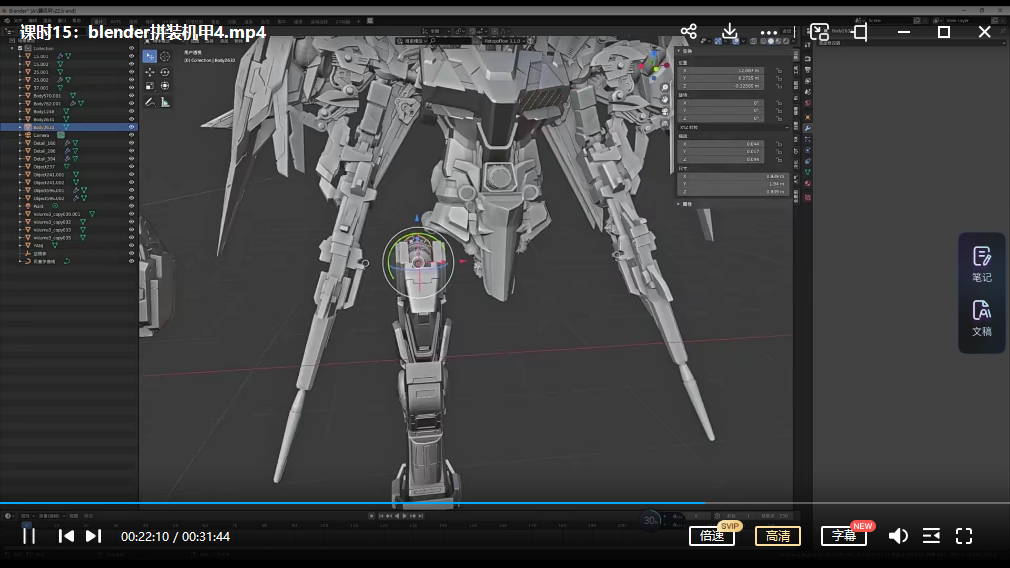Select the Rotate tool
Screen dimensions: 1010x568
point(165,72)
